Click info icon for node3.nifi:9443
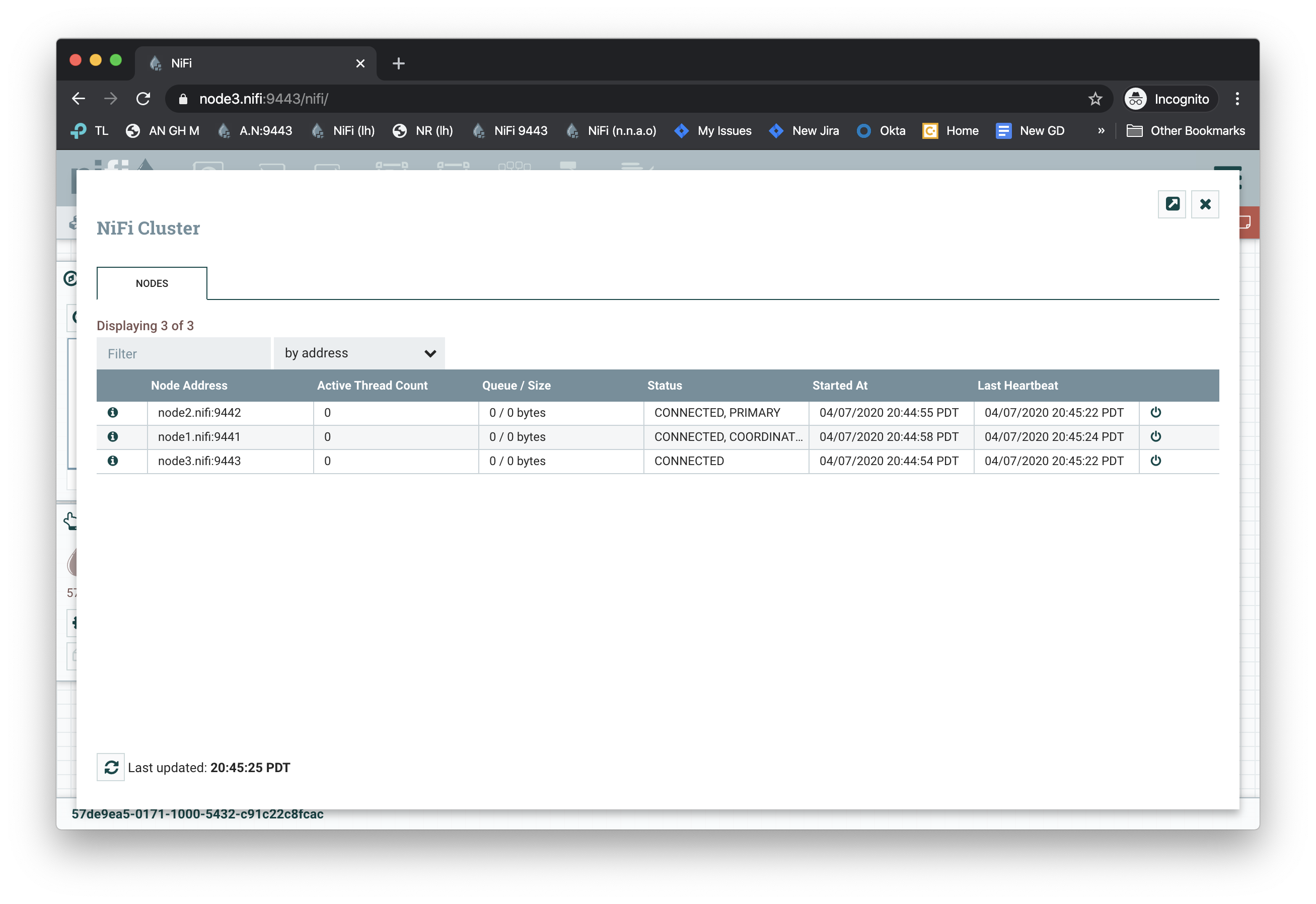This screenshot has width=1316, height=904. tap(113, 461)
